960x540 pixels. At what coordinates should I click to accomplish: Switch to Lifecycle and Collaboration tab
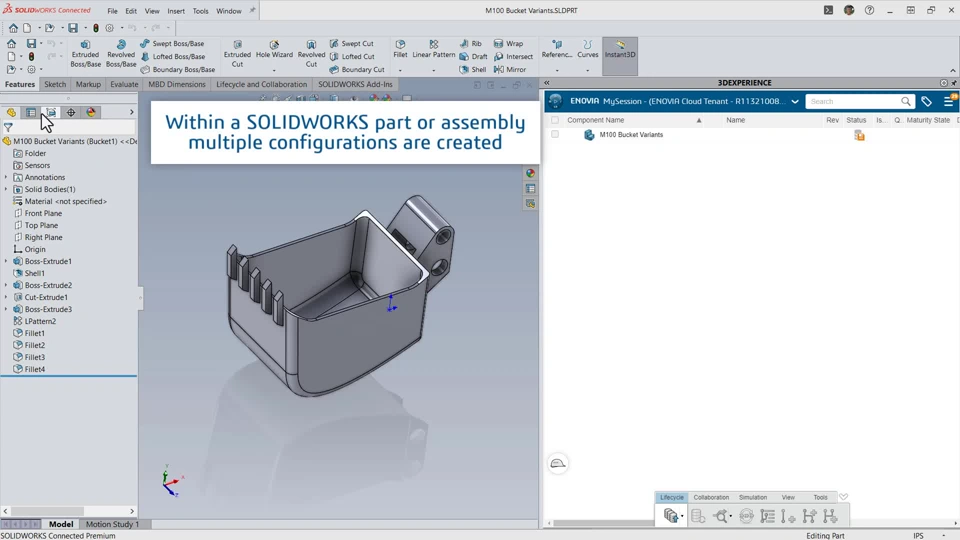pyautogui.click(x=261, y=84)
